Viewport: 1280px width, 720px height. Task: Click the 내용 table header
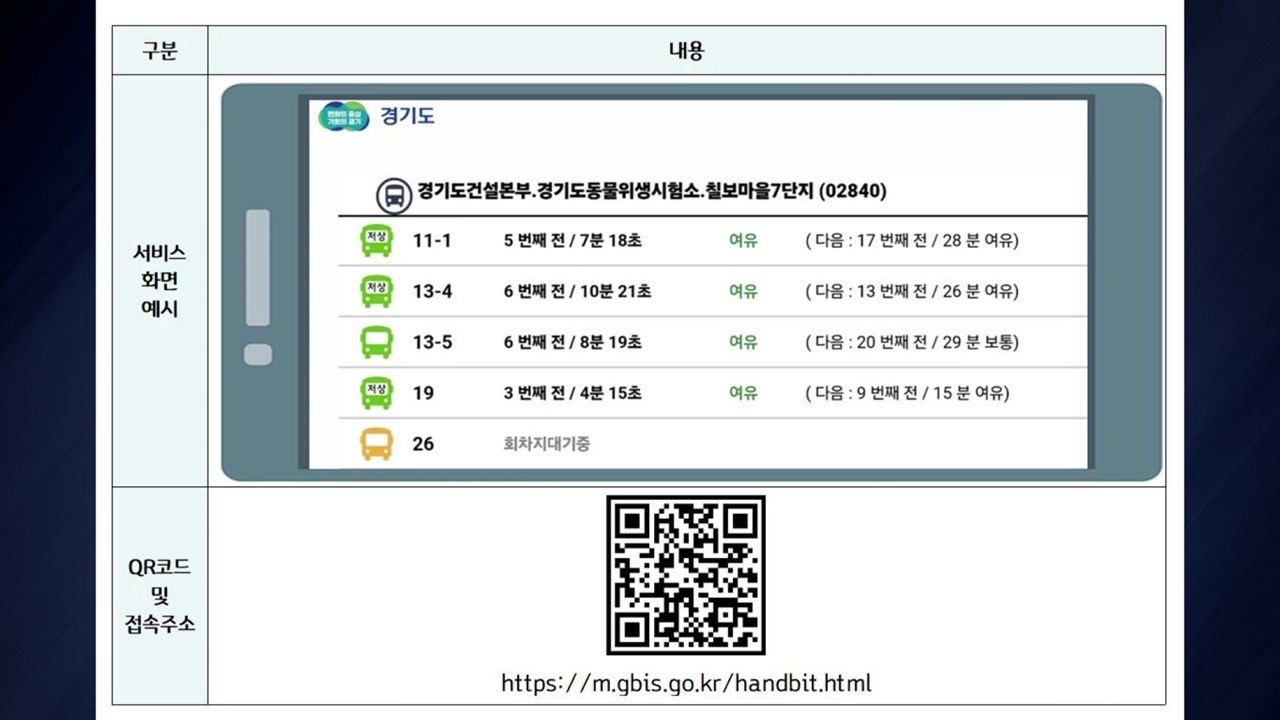[686, 50]
